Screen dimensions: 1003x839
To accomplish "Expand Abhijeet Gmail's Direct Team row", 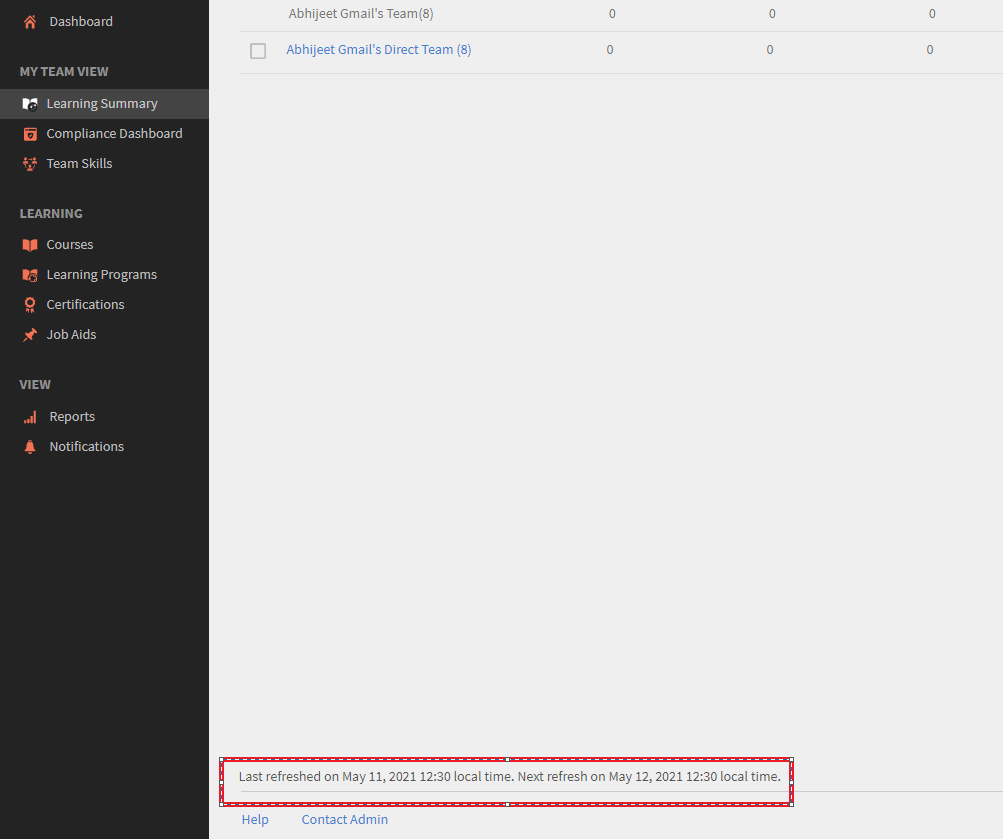I will coord(378,50).
